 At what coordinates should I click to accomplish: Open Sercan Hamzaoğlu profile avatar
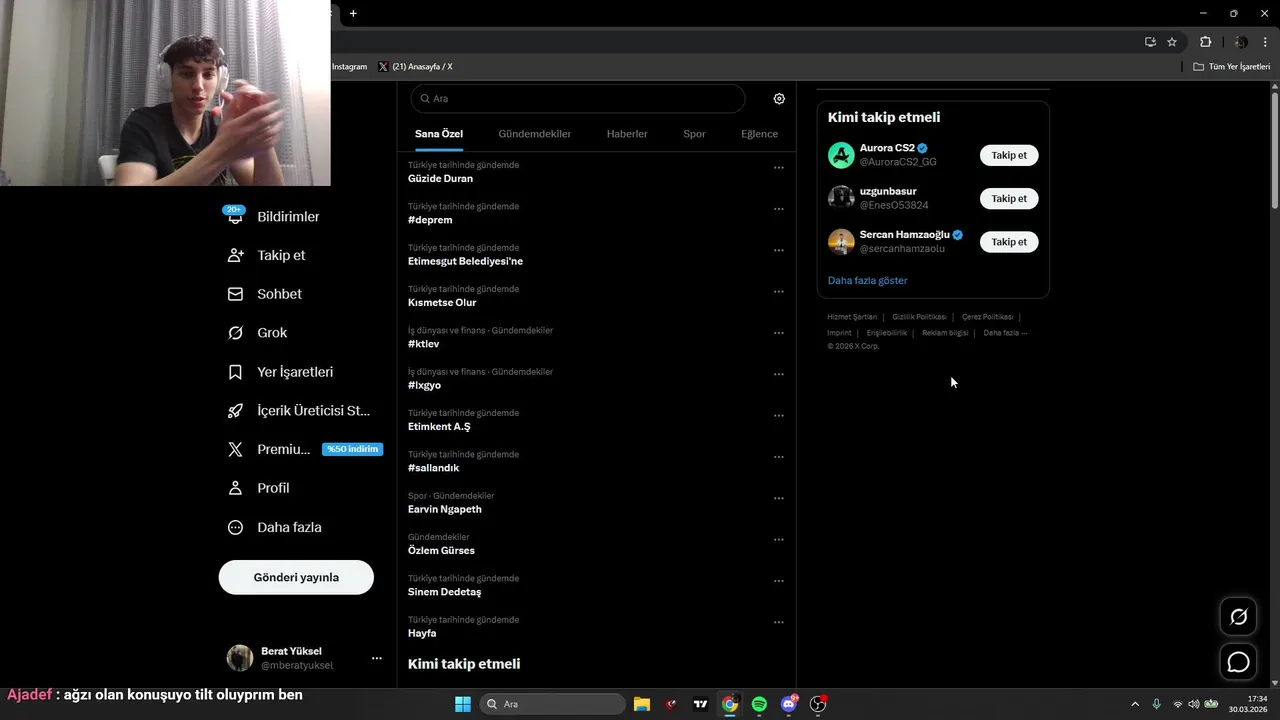click(841, 242)
